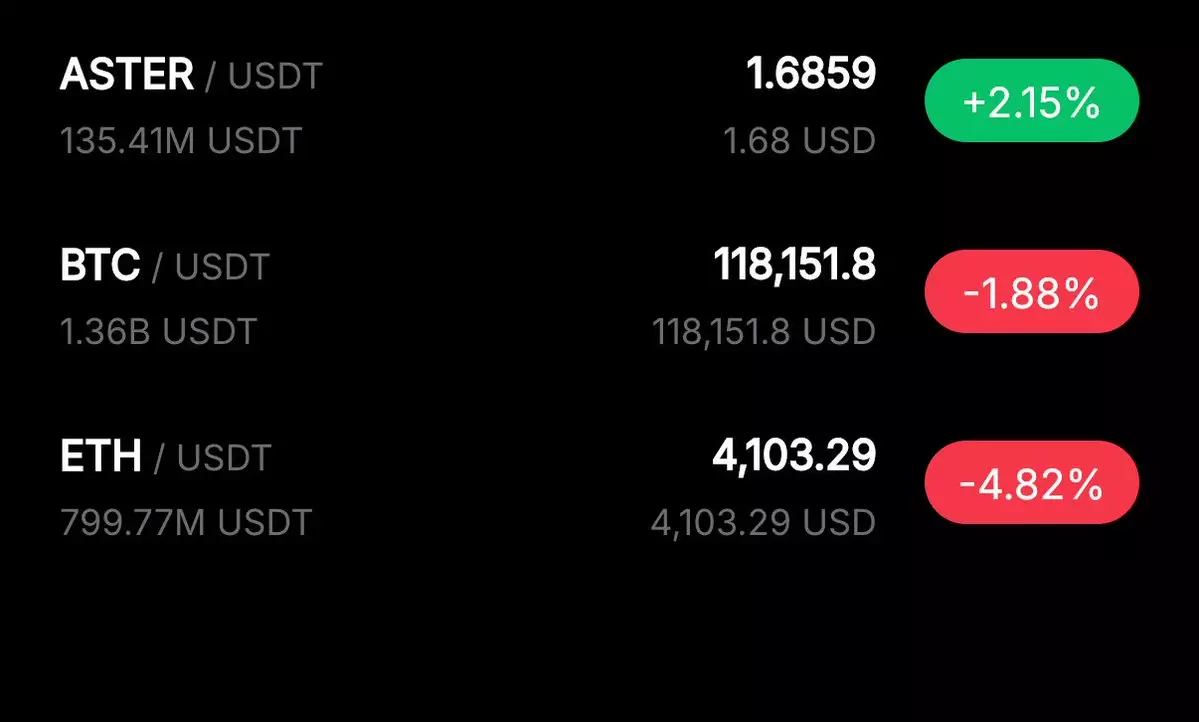This screenshot has width=1199, height=722.
Task: Click the BTC symbol name
Action: tap(100, 266)
